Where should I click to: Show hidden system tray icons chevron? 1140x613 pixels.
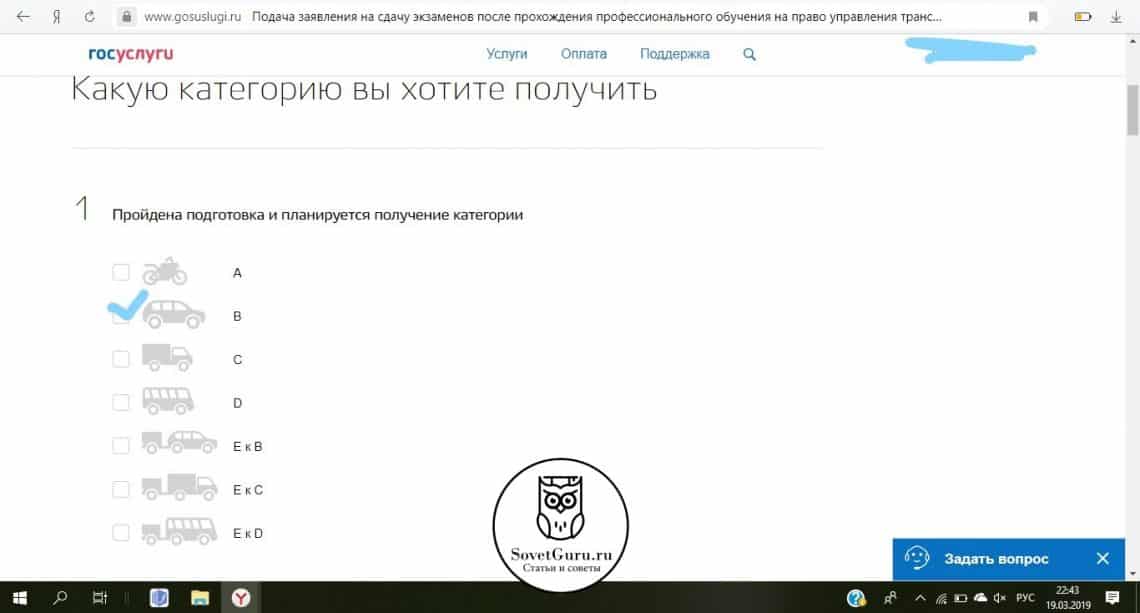919,598
